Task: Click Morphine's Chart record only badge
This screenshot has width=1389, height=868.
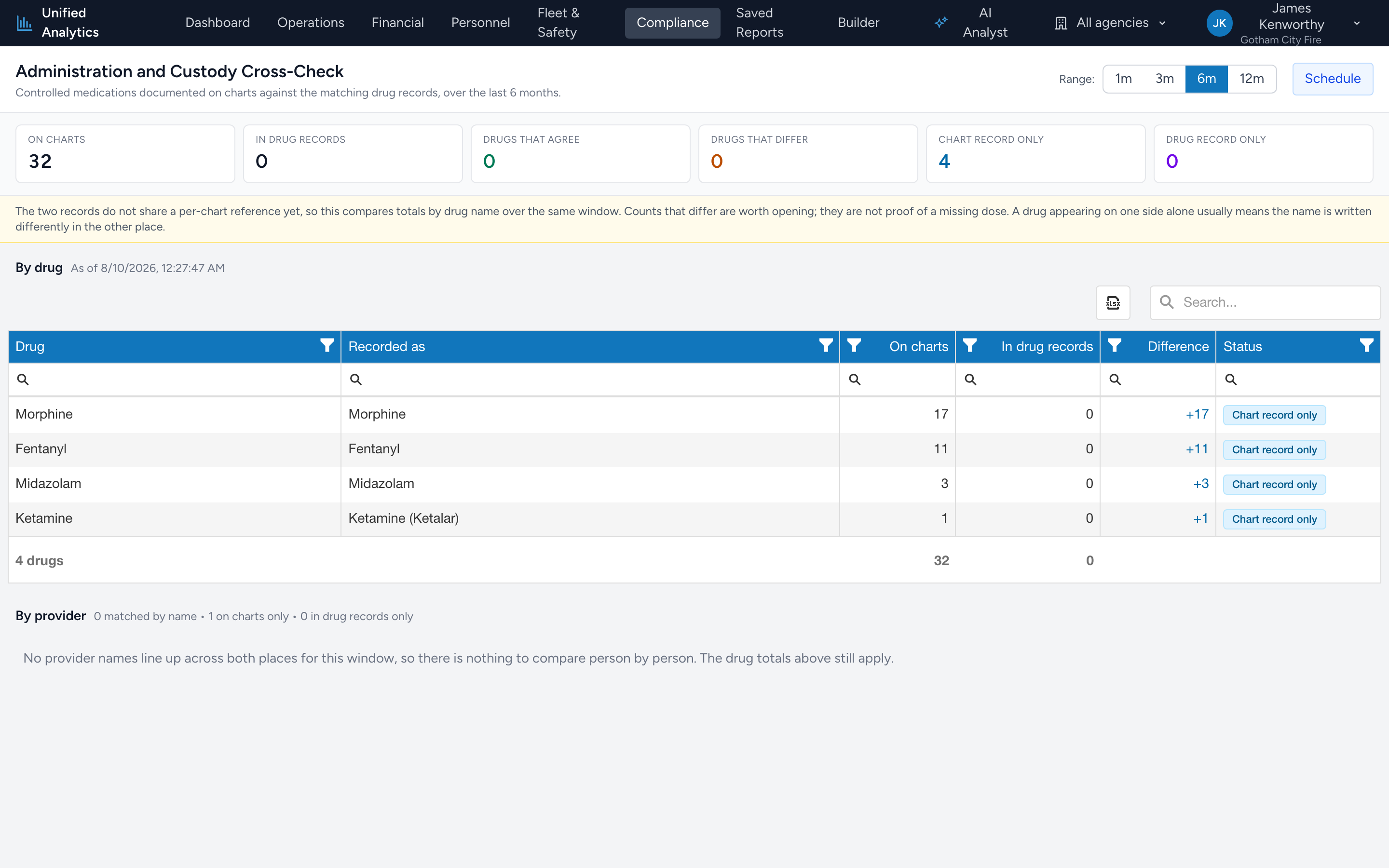Action: (1274, 415)
